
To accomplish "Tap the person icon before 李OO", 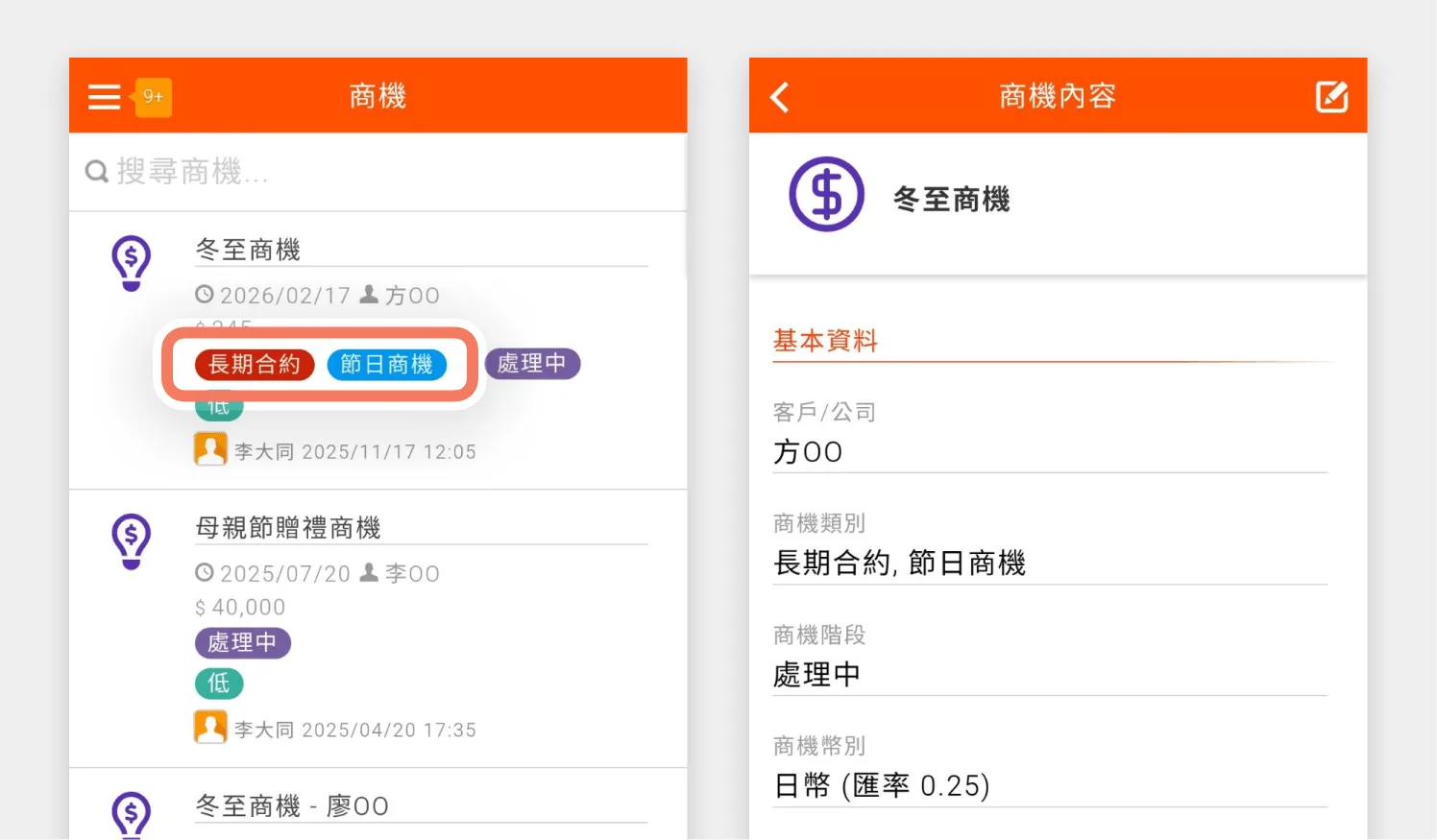I will point(369,573).
